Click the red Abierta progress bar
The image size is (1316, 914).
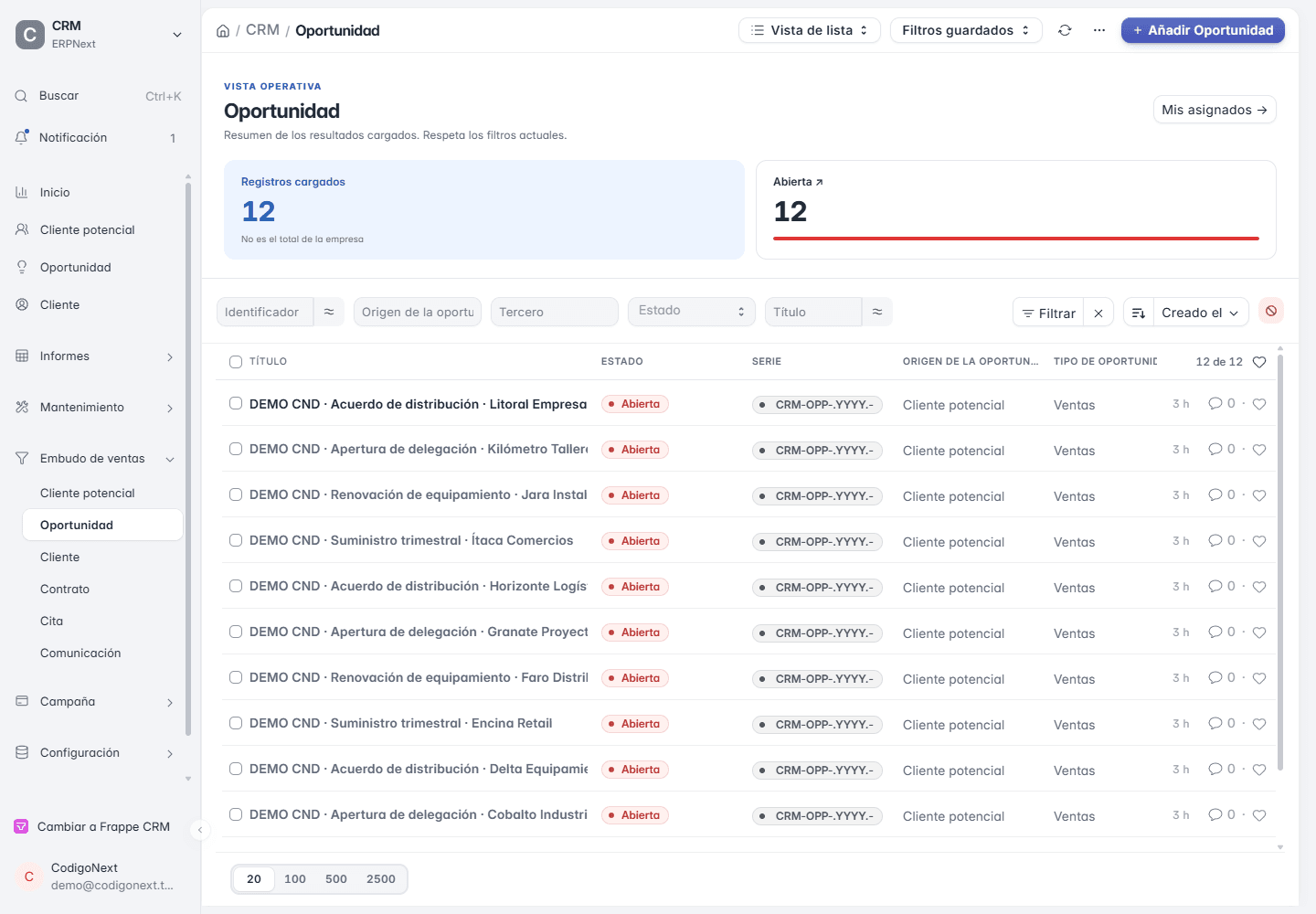[x=1016, y=239]
